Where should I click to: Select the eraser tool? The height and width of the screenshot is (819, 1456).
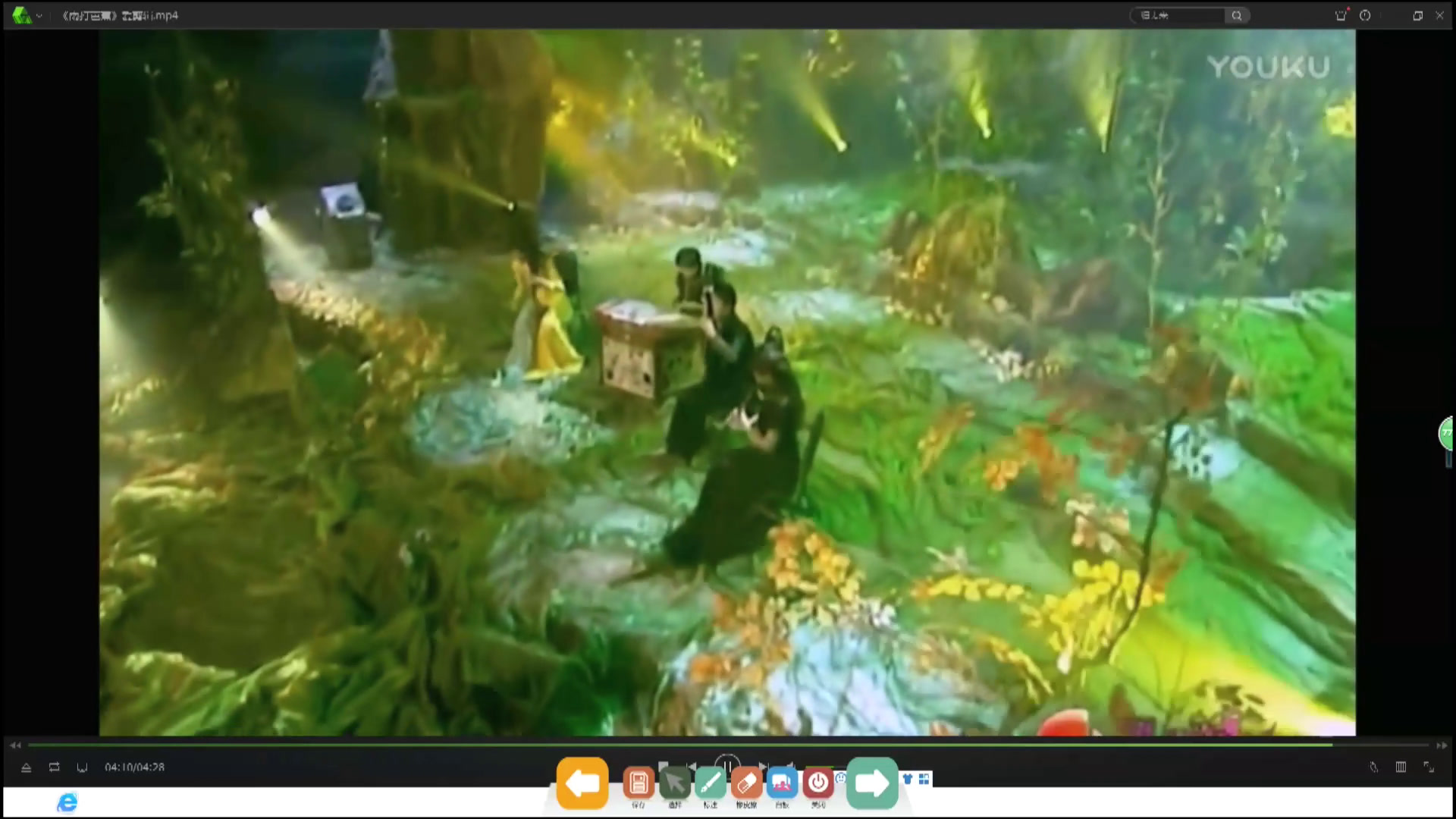746,783
